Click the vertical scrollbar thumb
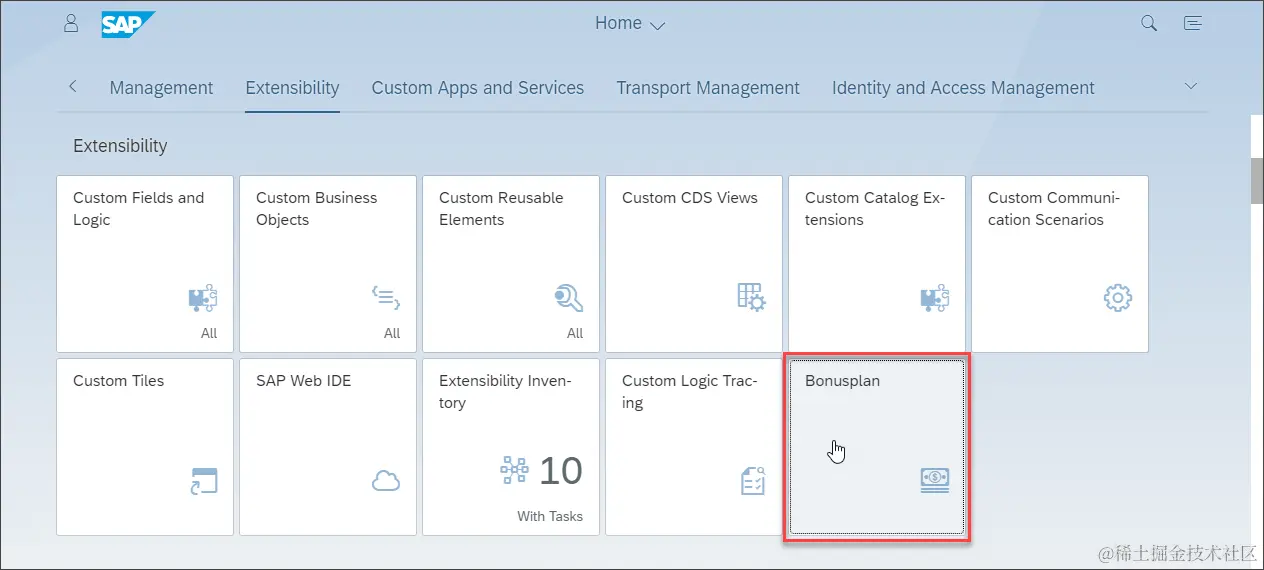The width and height of the screenshot is (1264, 570). [1257, 180]
